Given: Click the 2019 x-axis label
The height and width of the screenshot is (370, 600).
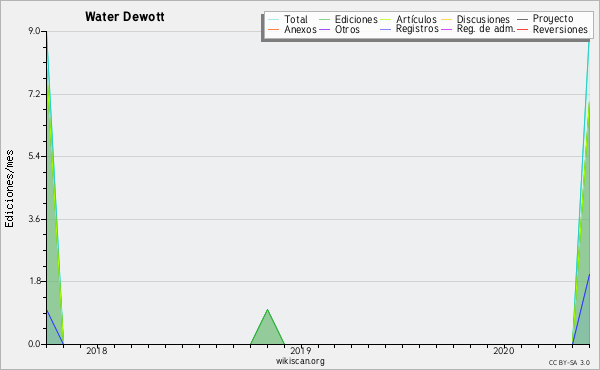Looking at the screenshot, I should pyautogui.click(x=301, y=351).
